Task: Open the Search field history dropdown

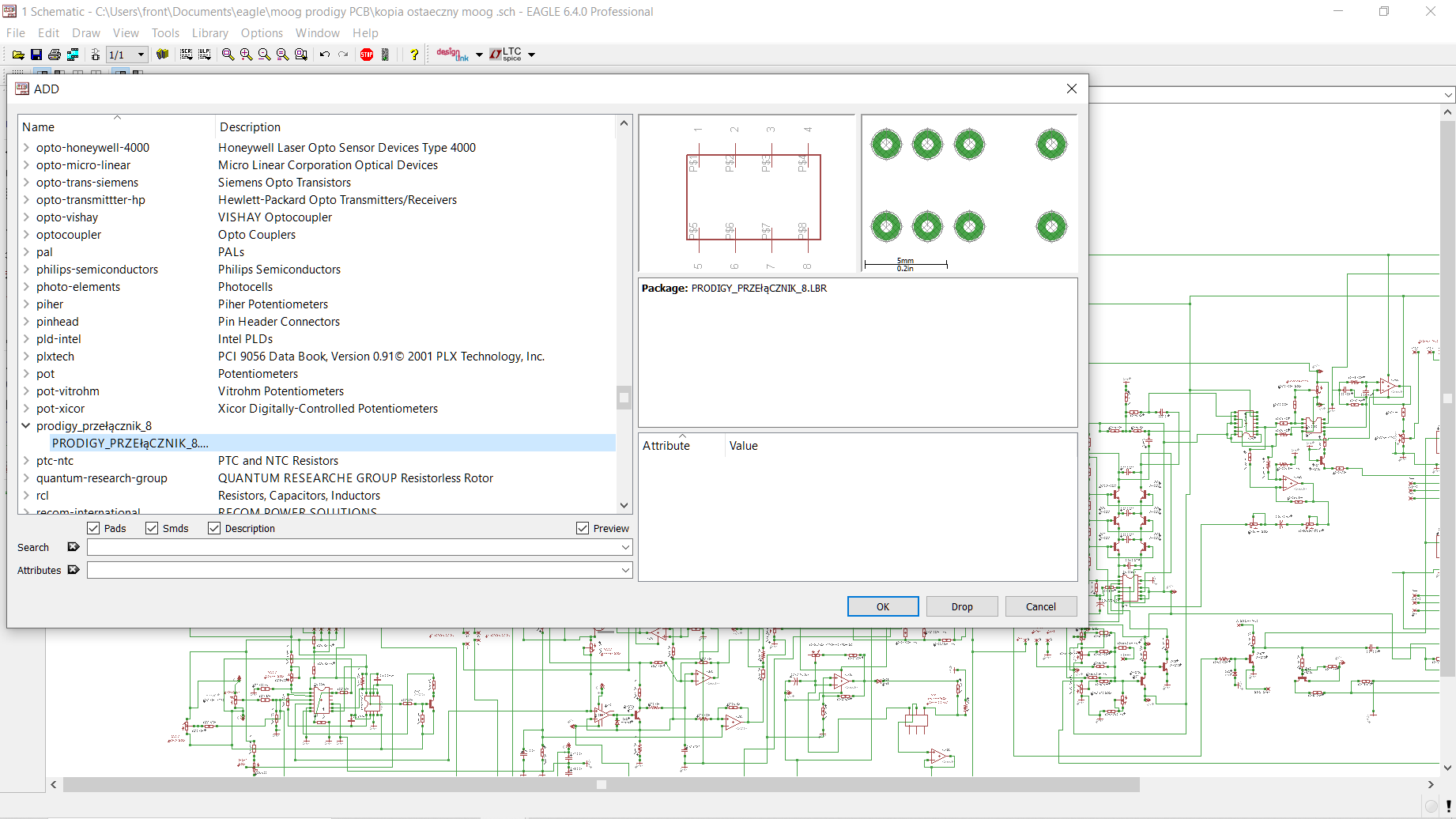Action: point(625,547)
